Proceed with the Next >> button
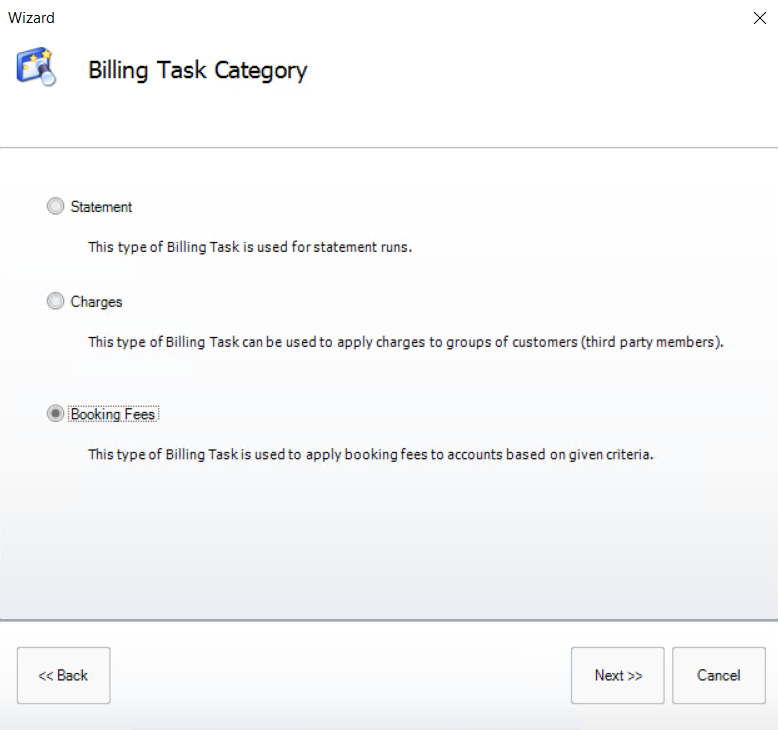778x730 pixels. tap(618, 675)
